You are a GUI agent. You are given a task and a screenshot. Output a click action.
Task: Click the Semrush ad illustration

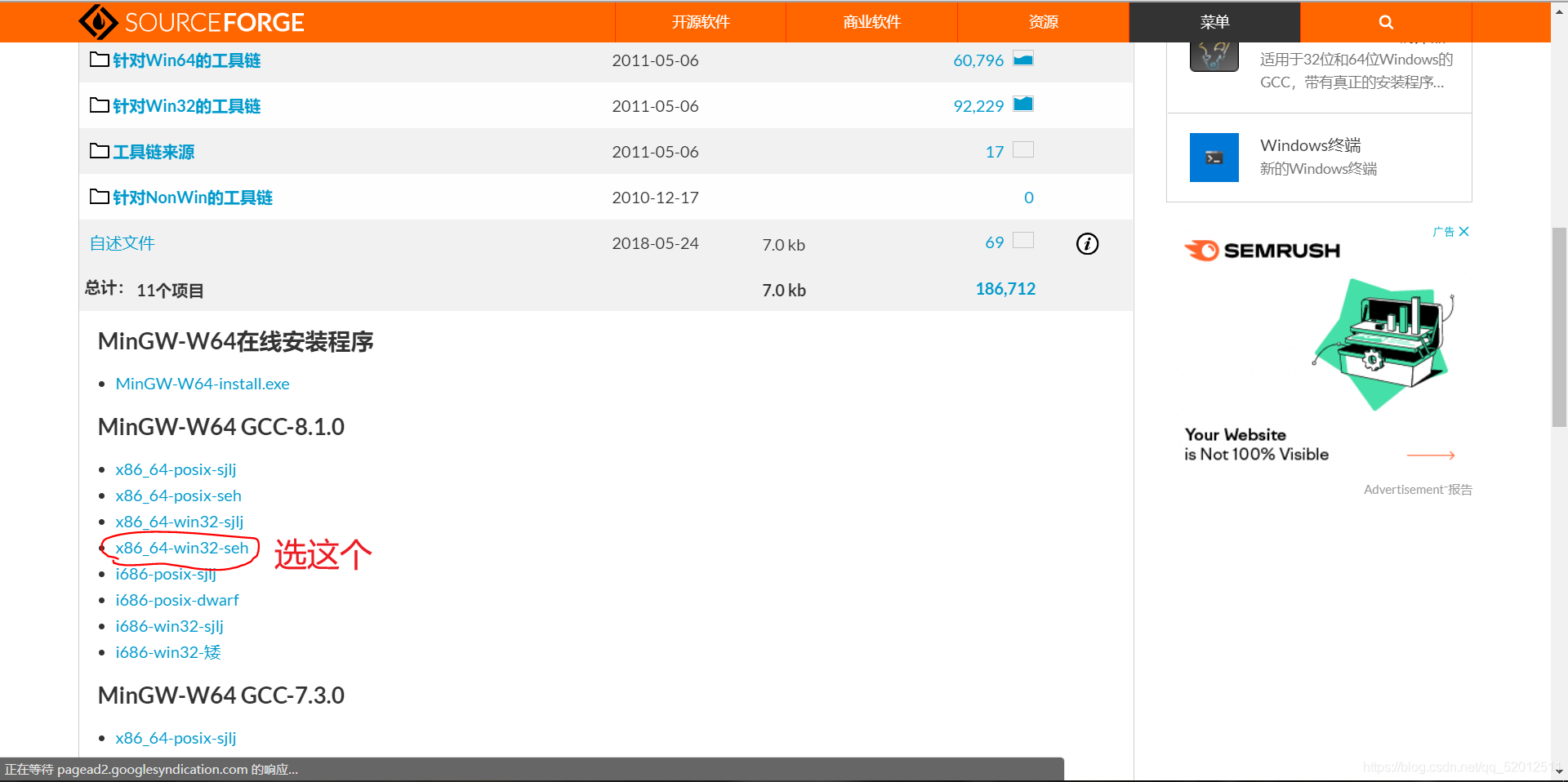(x=1383, y=344)
